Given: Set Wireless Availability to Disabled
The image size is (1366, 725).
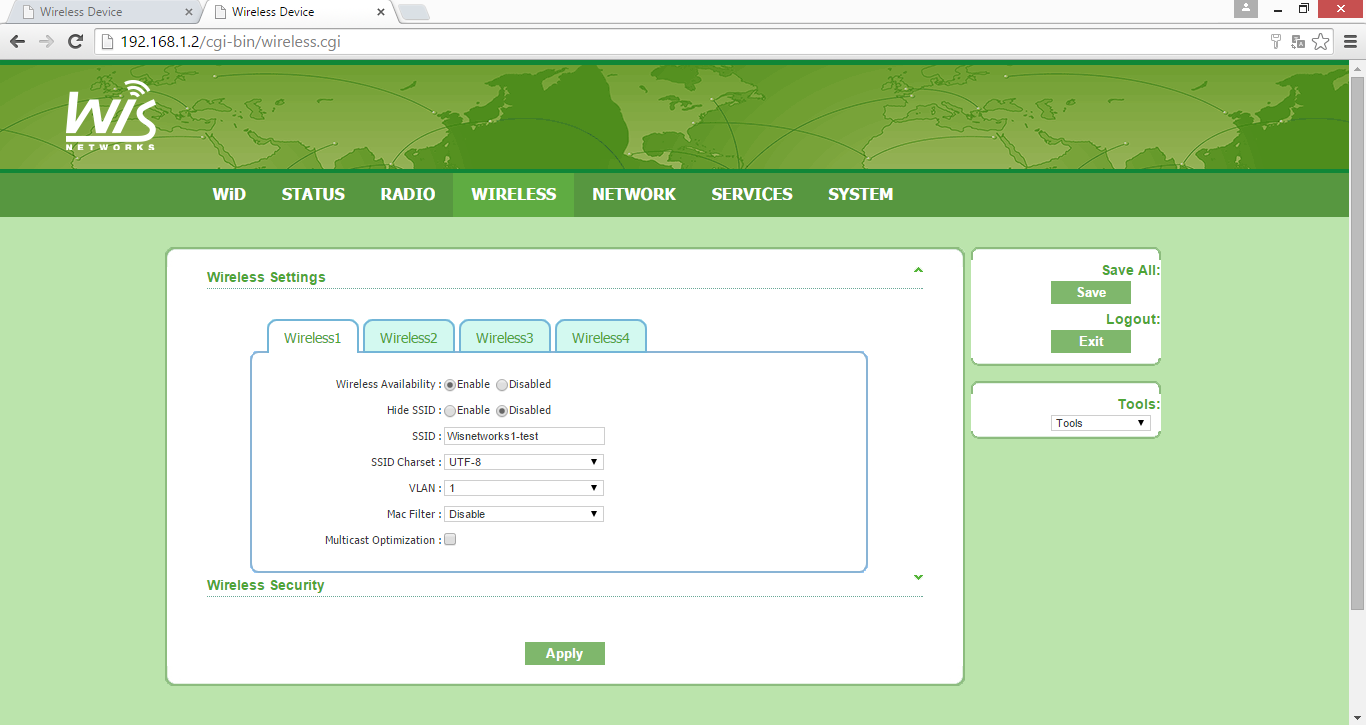Looking at the screenshot, I should pos(501,384).
